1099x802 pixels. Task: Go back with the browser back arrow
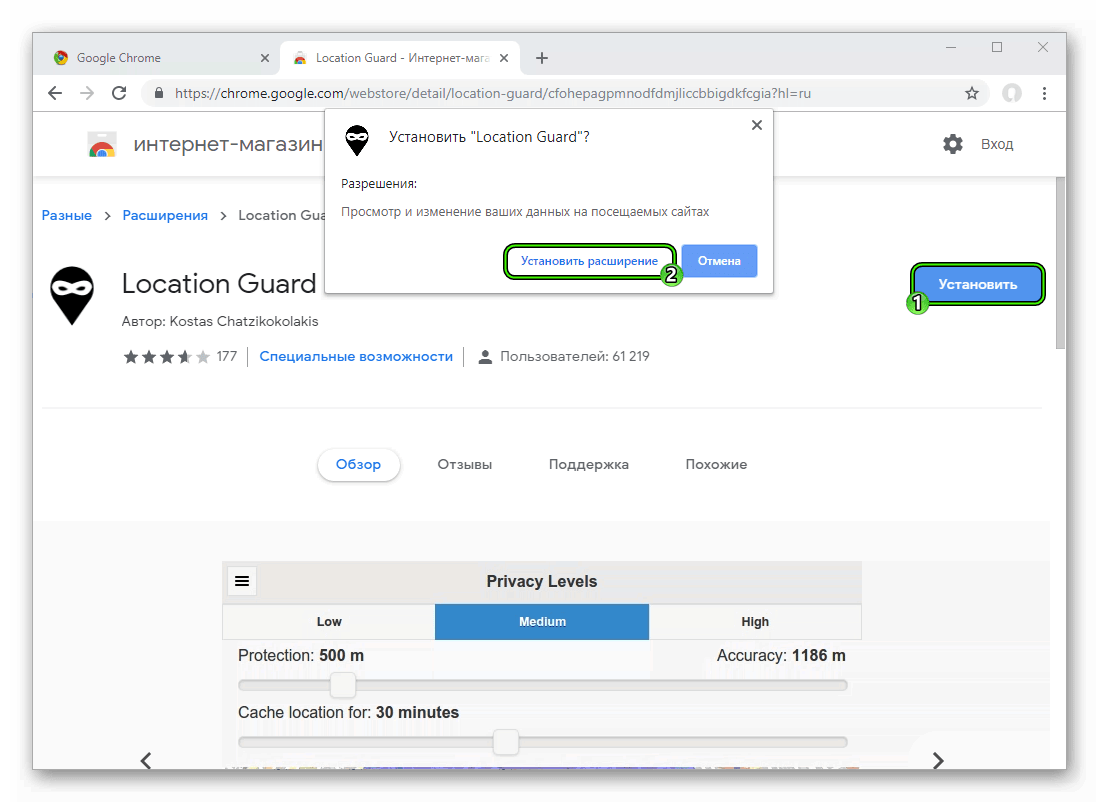[x=55, y=93]
